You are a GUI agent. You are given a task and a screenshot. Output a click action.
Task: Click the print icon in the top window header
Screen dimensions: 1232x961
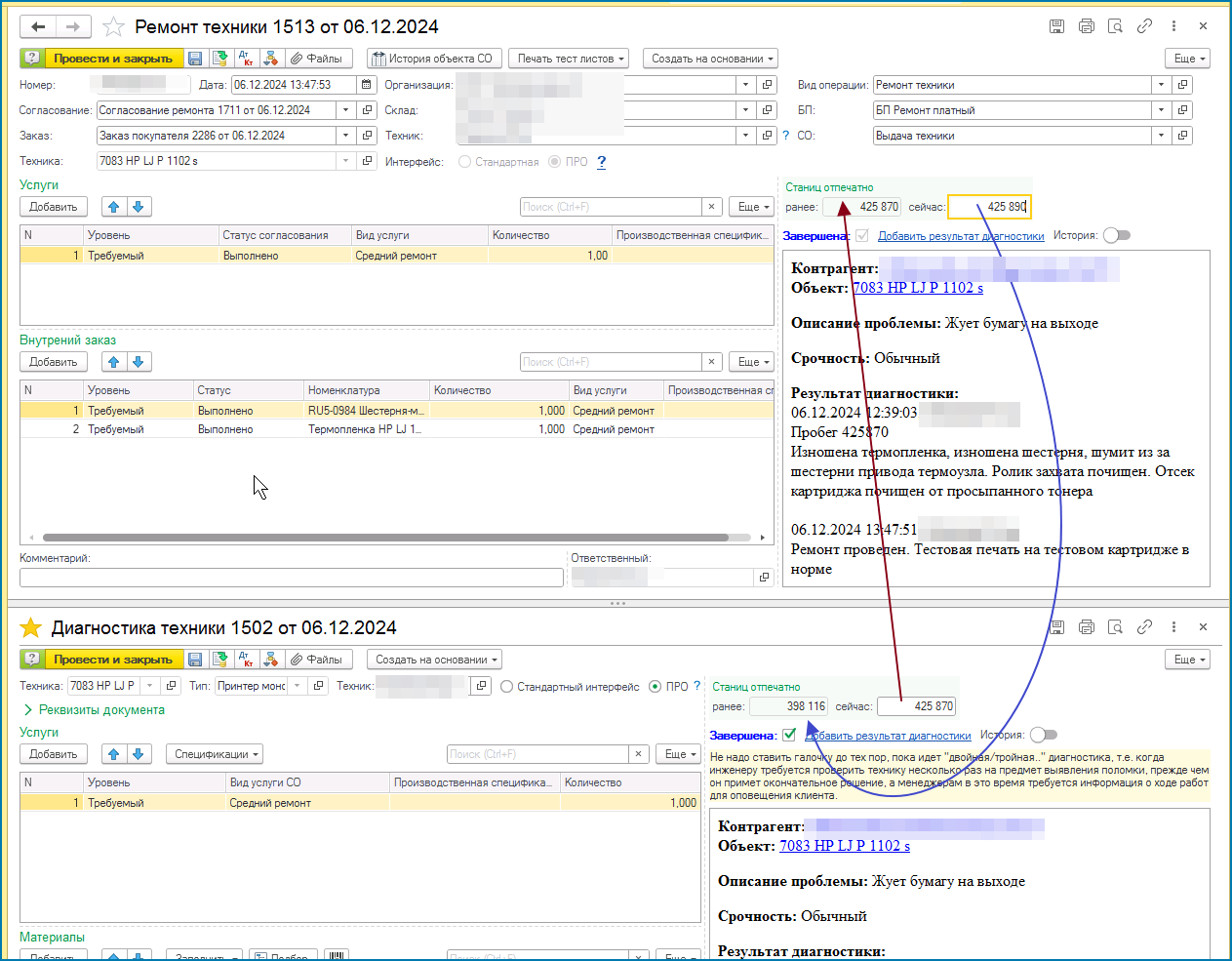(1086, 26)
